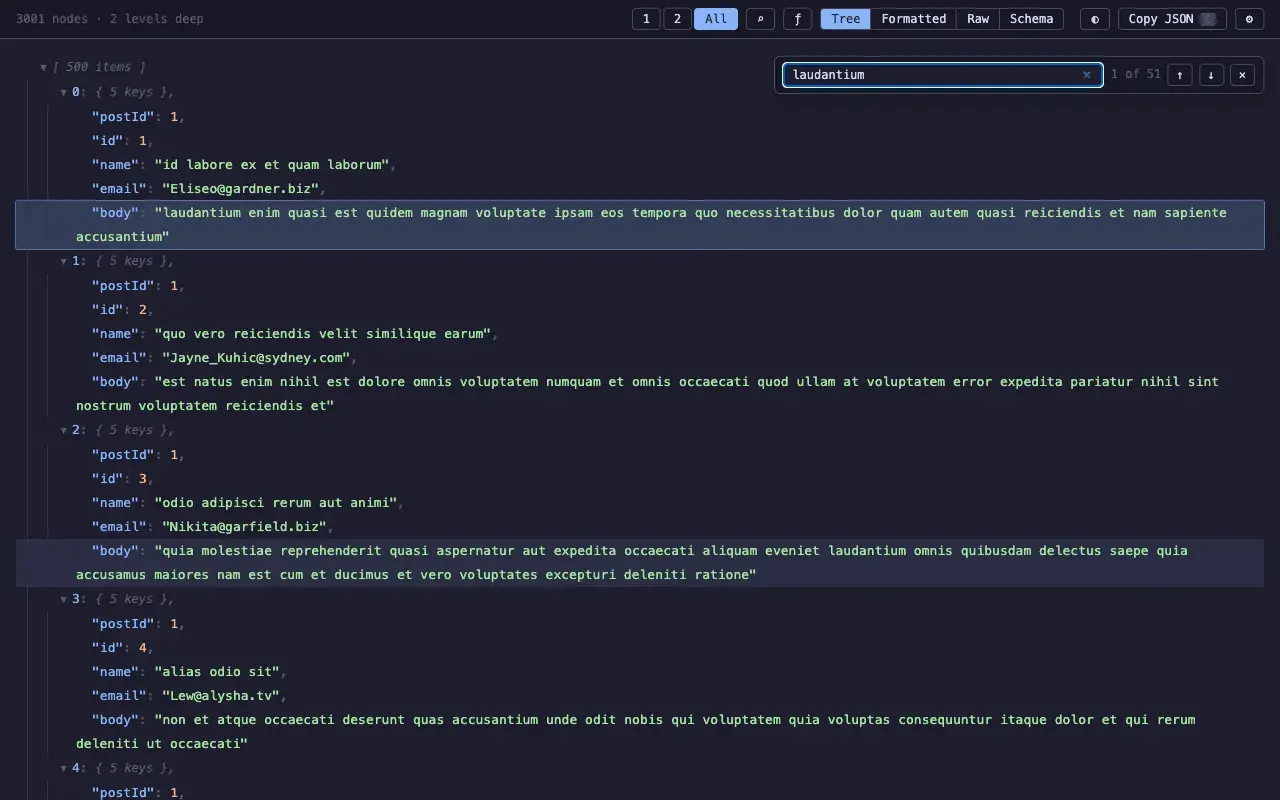This screenshot has width=1280, height=800.
Task: Go to the next search match arrow
Action: tap(1211, 75)
